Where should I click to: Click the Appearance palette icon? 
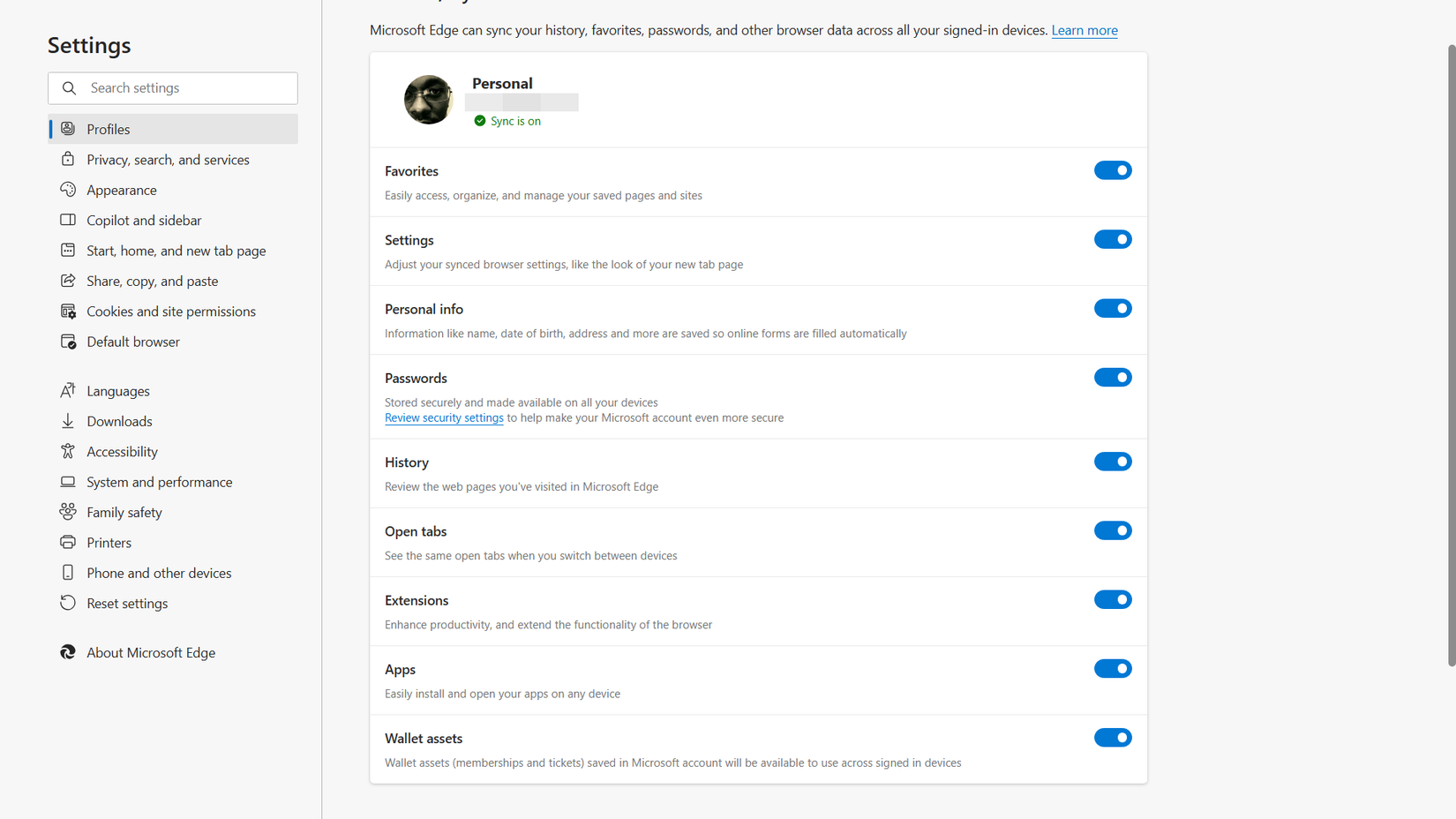coord(68,190)
